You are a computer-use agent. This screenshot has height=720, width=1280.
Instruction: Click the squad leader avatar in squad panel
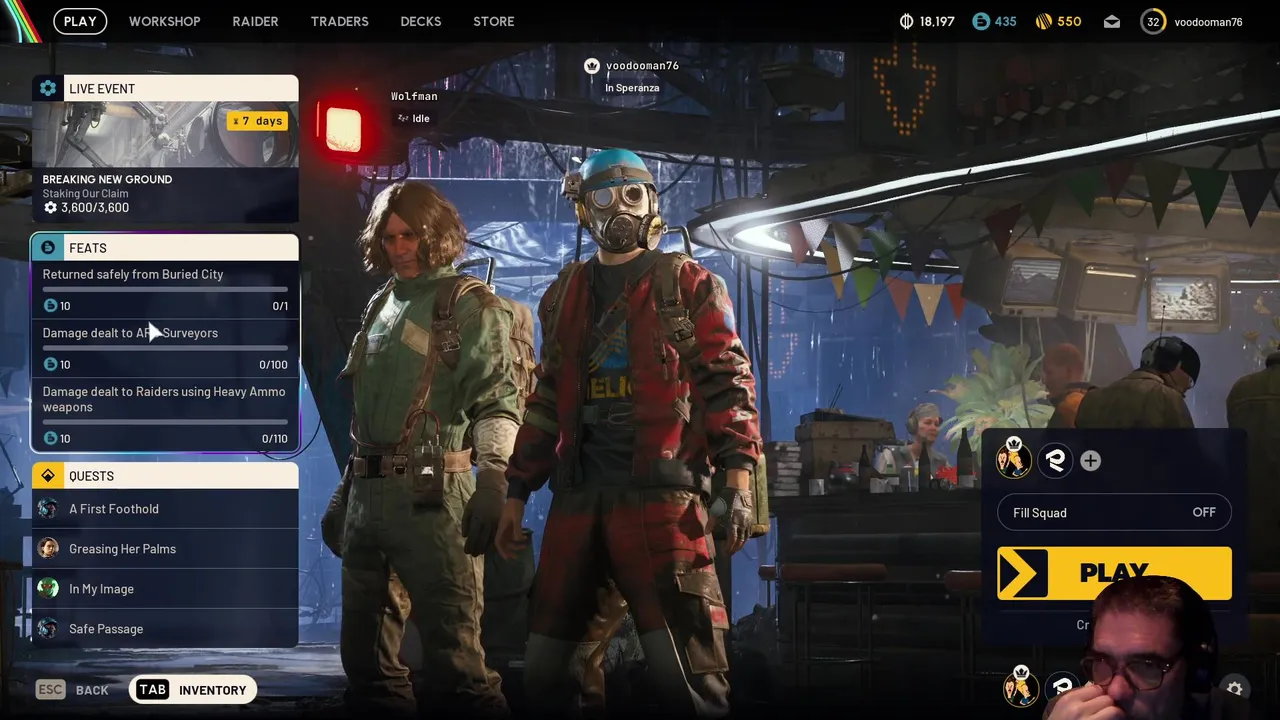pyautogui.click(x=1013, y=458)
